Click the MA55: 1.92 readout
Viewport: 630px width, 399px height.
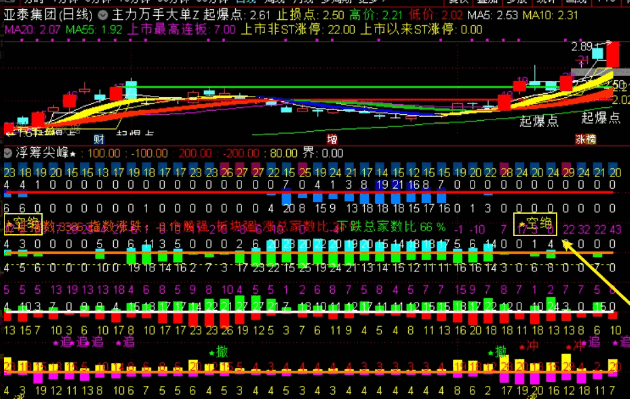tap(94, 30)
